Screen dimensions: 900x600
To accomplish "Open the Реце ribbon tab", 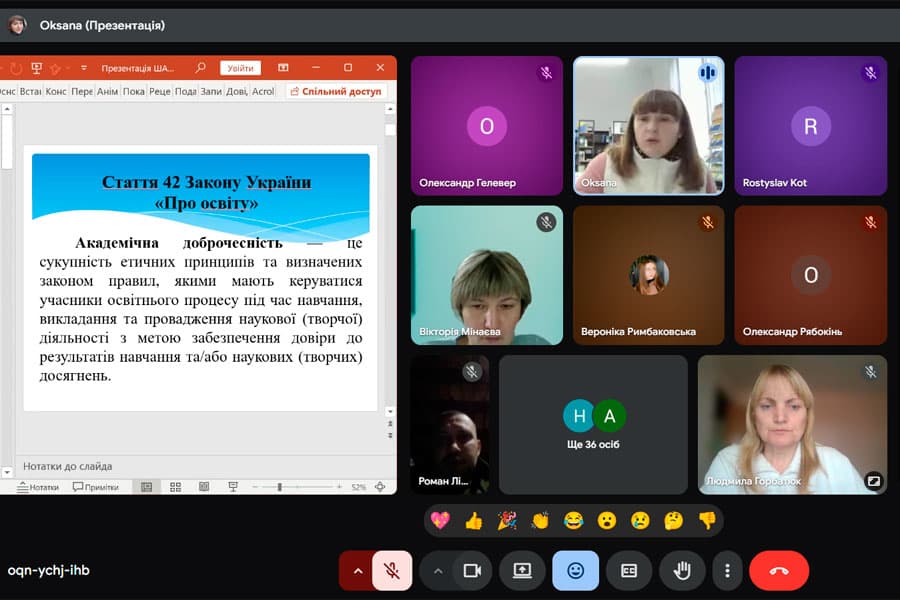I will [160, 91].
